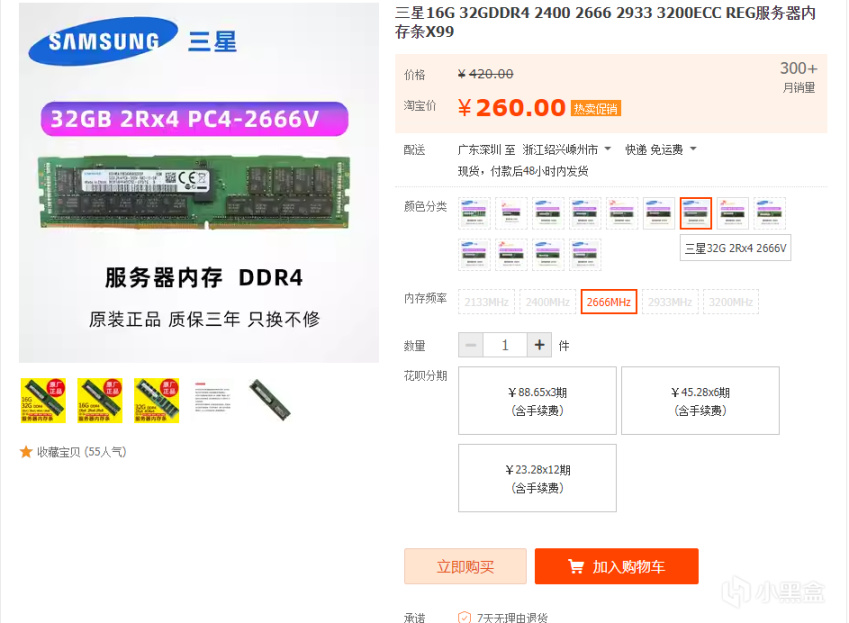
Task: Select the 2400MHz memory frequency option
Action: [x=547, y=302]
